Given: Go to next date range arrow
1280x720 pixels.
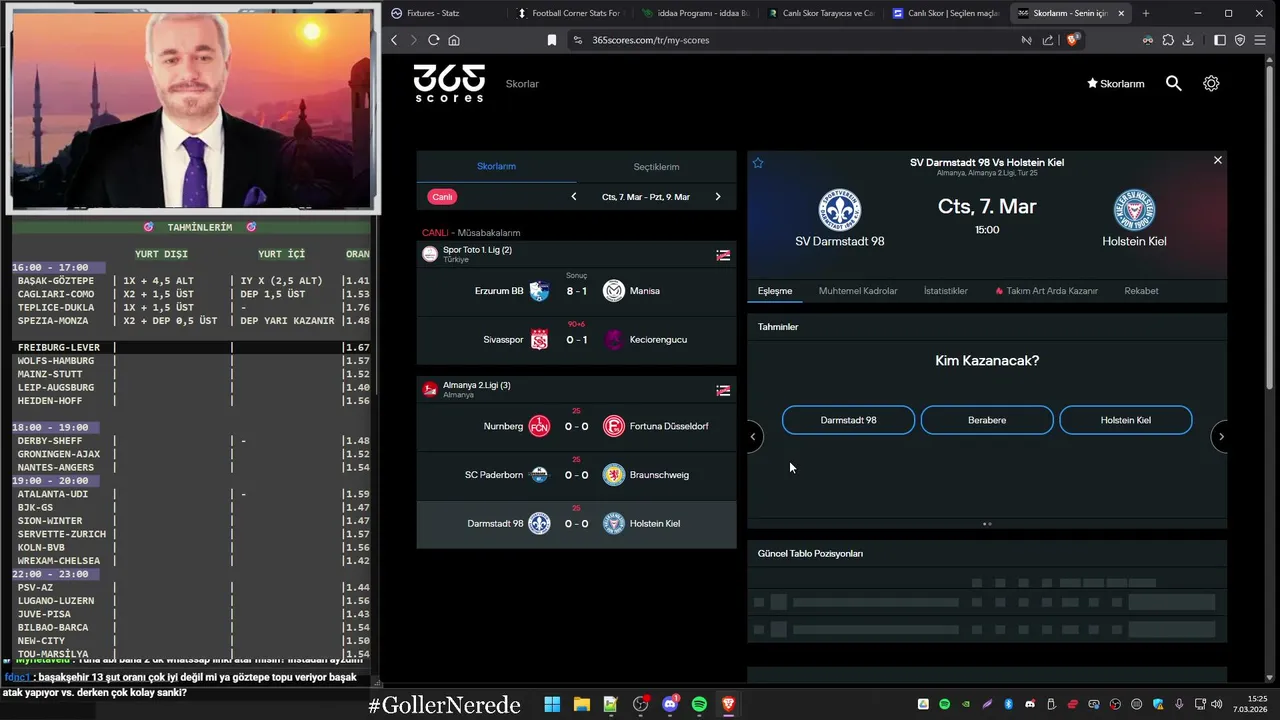Looking at the screenshot, I should (717, 197).
